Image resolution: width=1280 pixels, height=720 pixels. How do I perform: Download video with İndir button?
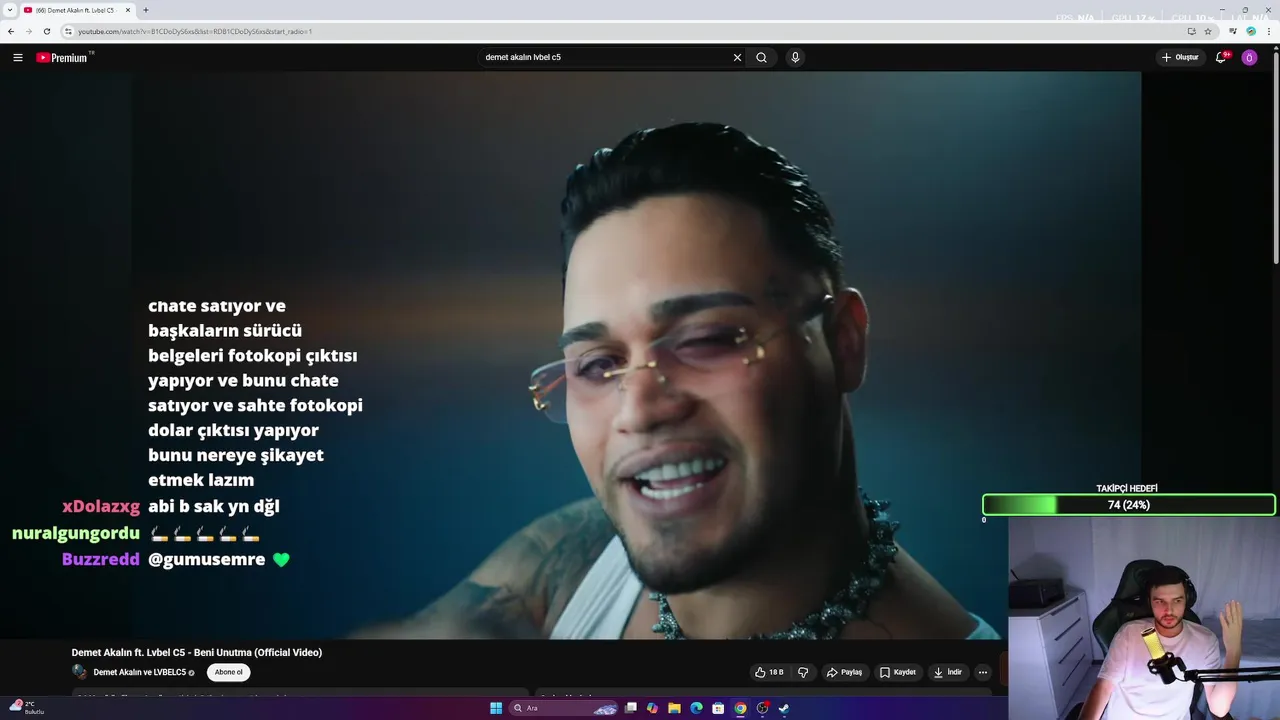(x=947, y=672)
